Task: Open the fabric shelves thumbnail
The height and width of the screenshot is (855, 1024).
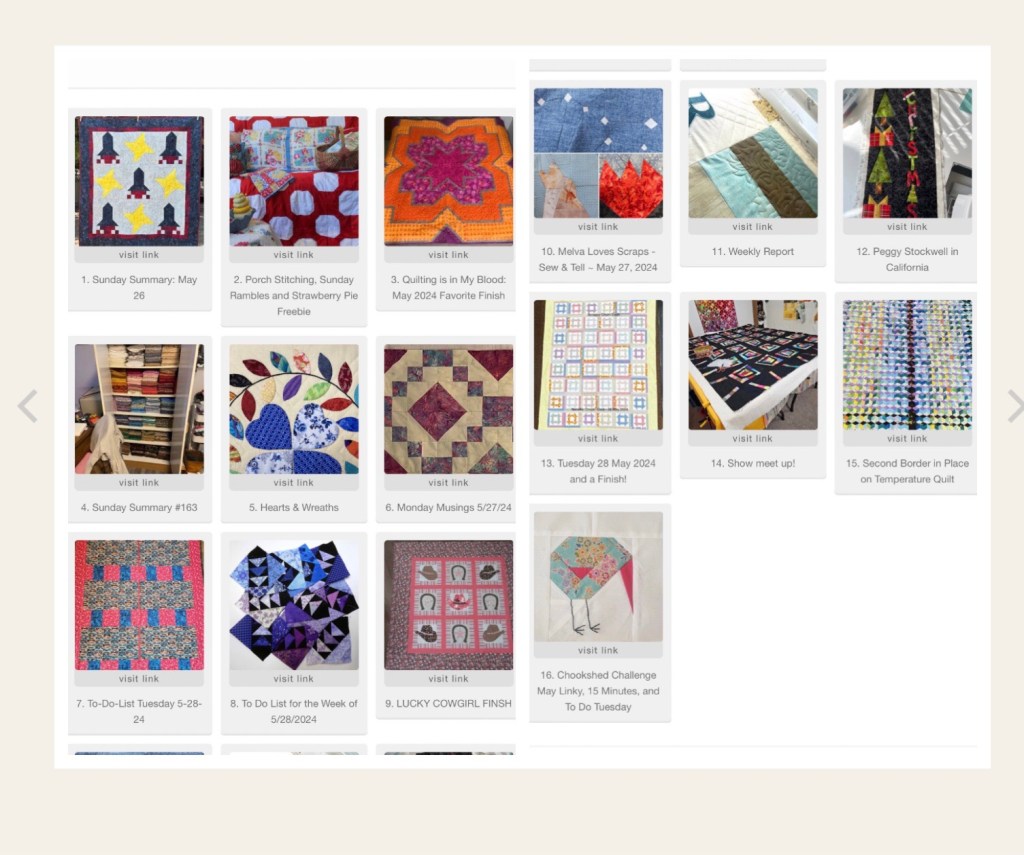Action: click(139, 409)
